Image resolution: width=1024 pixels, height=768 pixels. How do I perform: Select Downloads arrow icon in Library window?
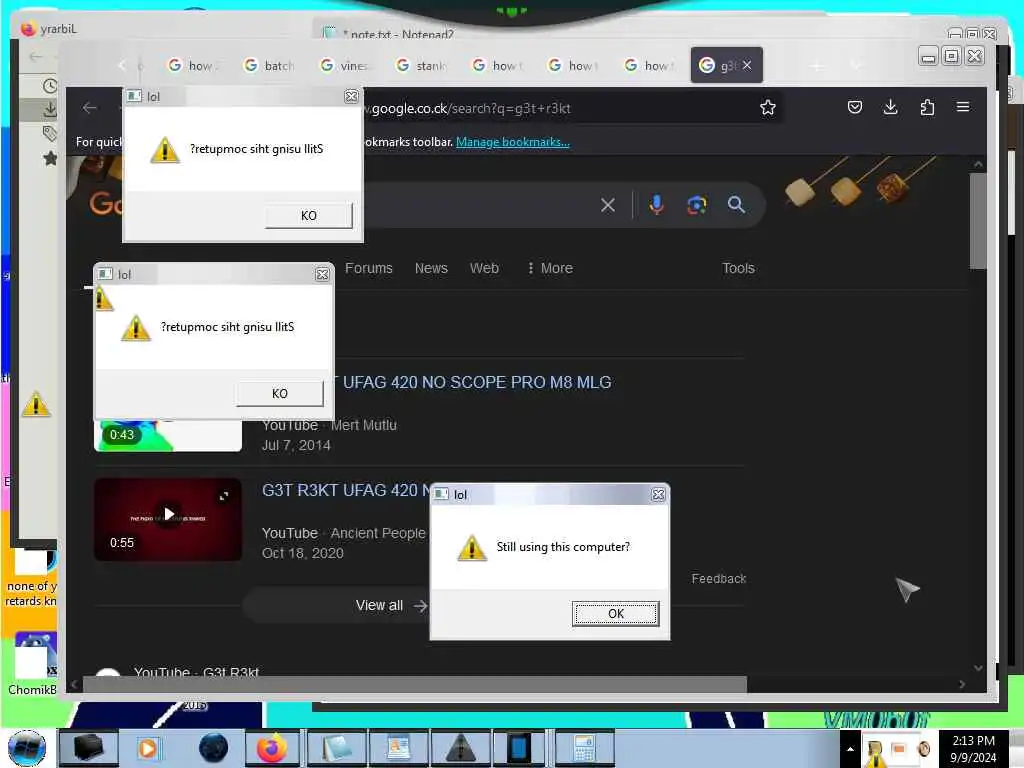[x=50, y=110]
